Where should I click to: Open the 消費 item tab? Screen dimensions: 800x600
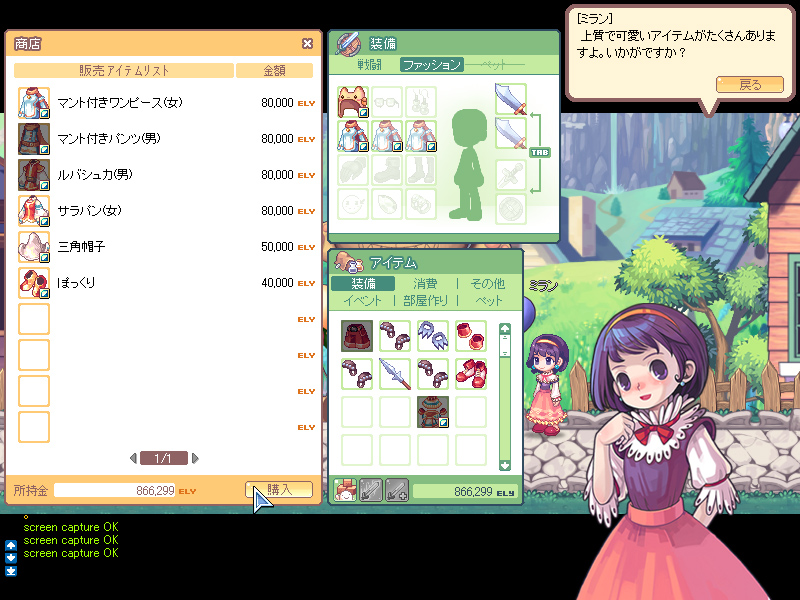425,284
